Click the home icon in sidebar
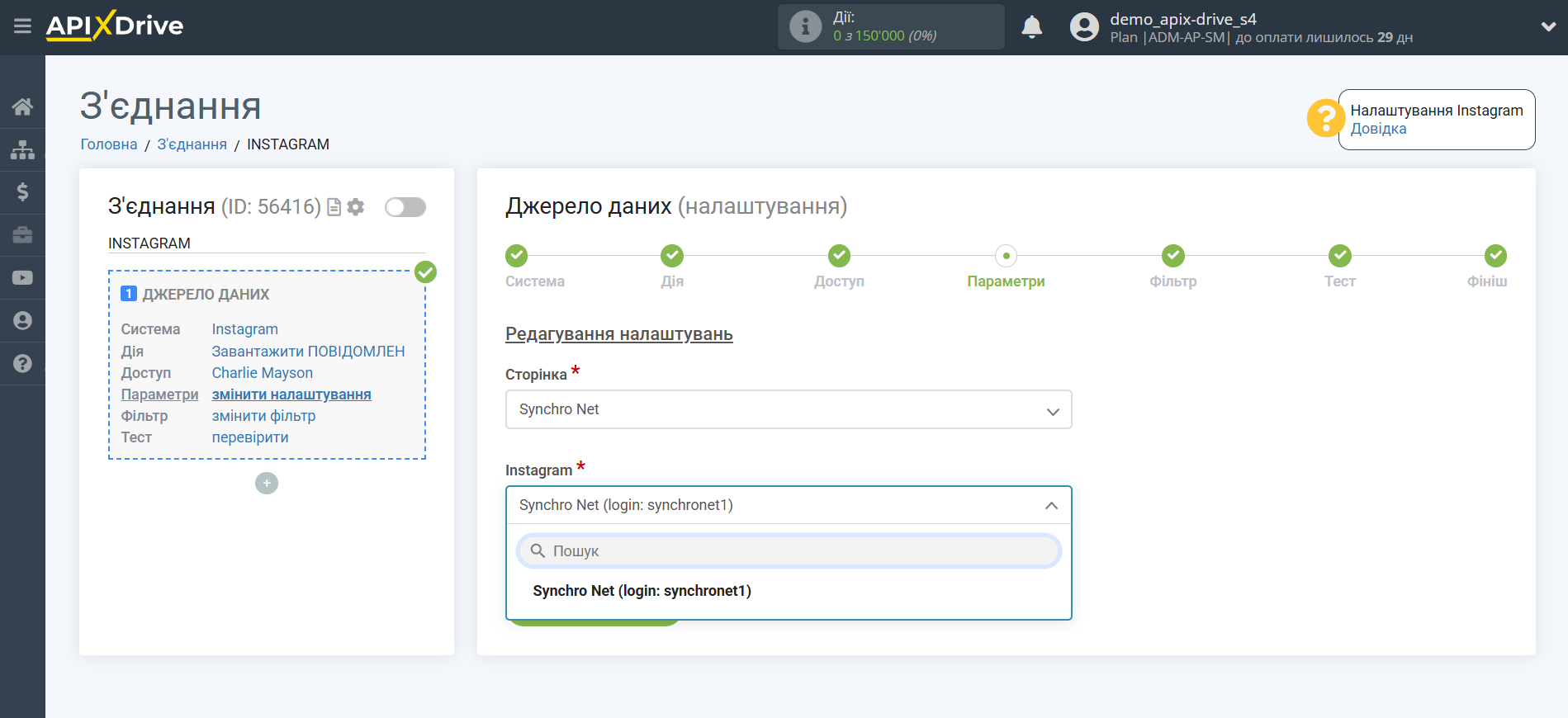This screenshot has width=1568, height=718. 22,106
